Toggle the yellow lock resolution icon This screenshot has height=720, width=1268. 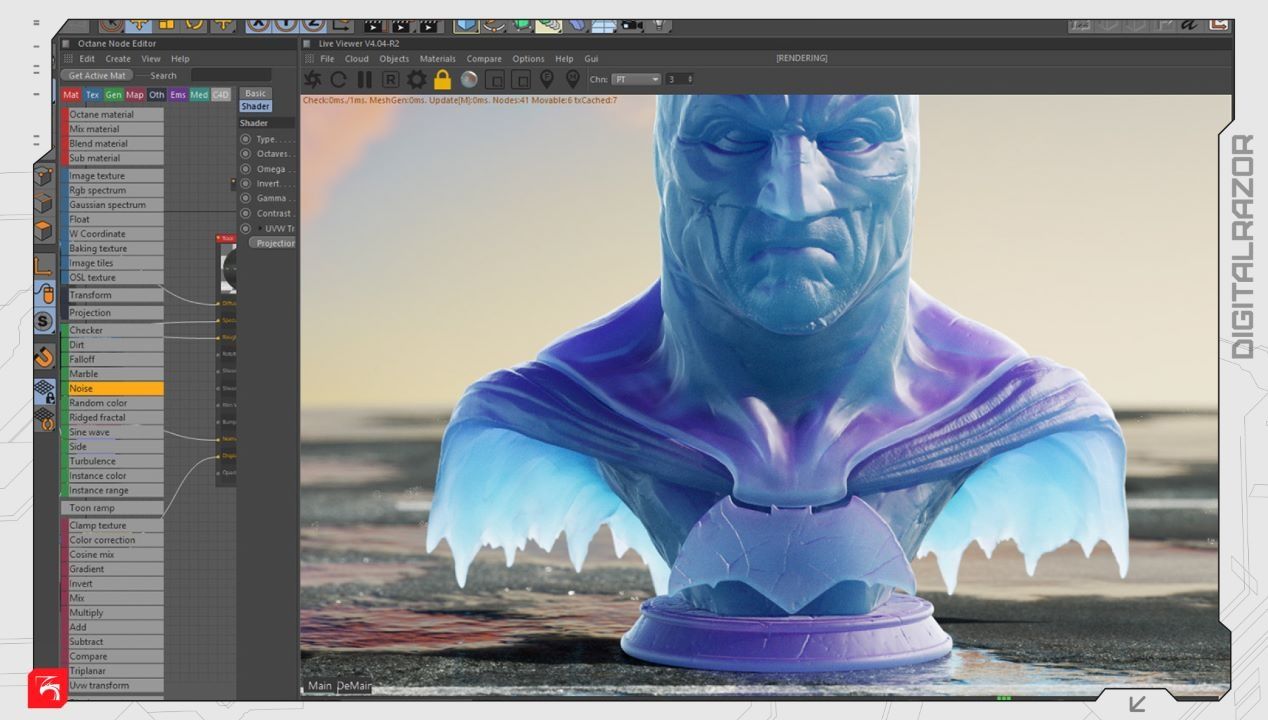click(442, 79)
